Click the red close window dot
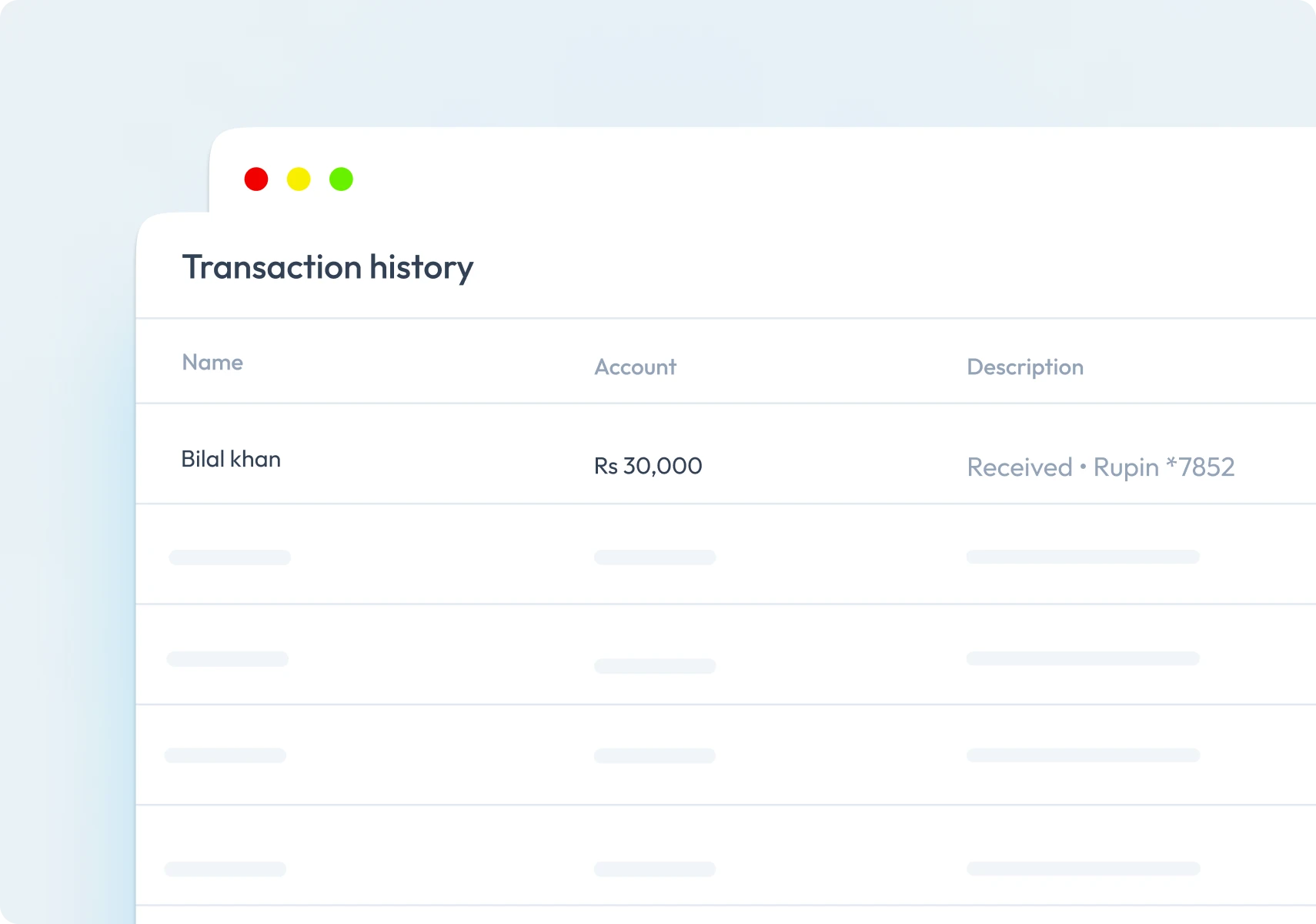The image size is (1316, 924). [256, 179]
